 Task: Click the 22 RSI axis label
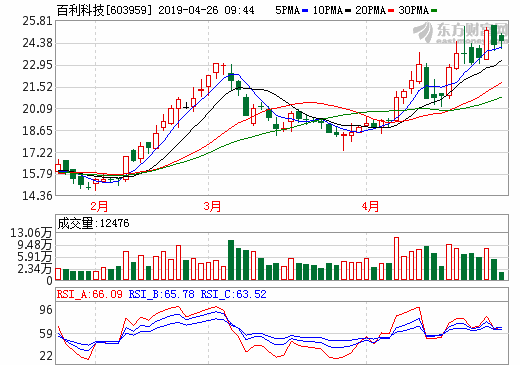click(x=46, y=356)
